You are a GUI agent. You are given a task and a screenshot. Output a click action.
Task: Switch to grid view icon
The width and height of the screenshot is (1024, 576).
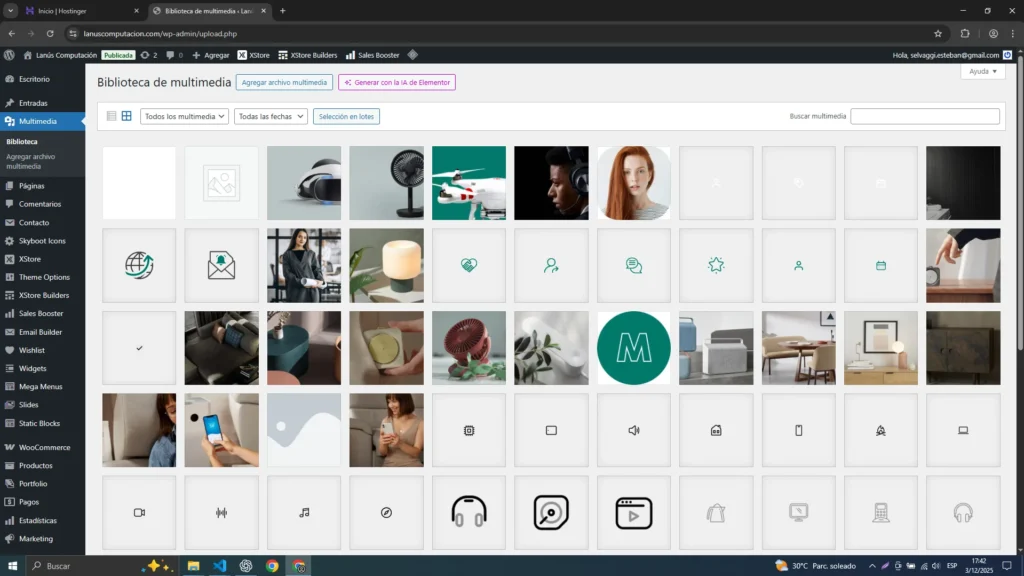[127, 116]
